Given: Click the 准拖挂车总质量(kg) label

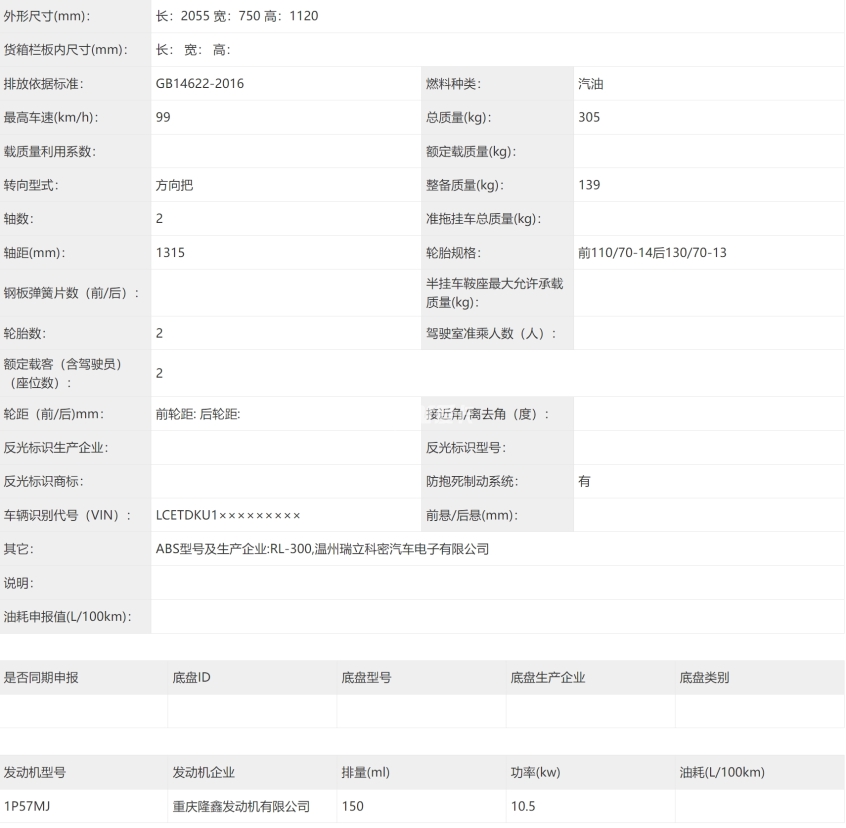Looking at the screenshot, I should (483, 218).
